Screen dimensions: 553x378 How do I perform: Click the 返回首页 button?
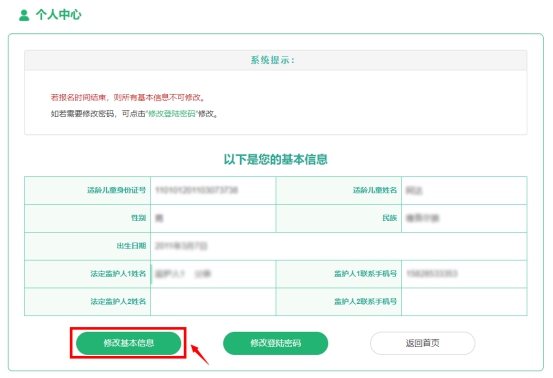coord(423,343)
